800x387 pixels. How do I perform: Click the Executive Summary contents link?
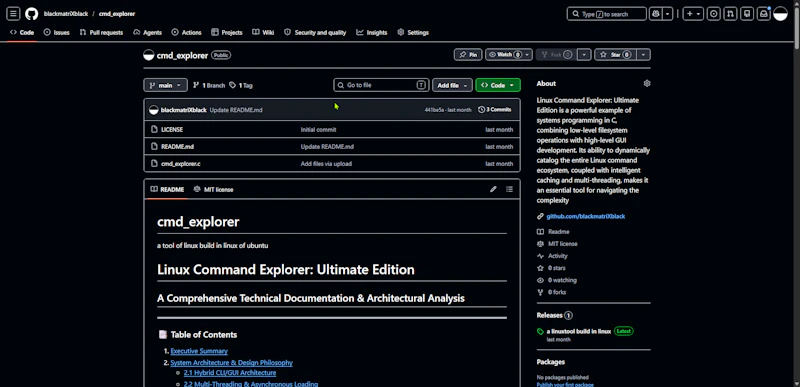pos(199,351)
